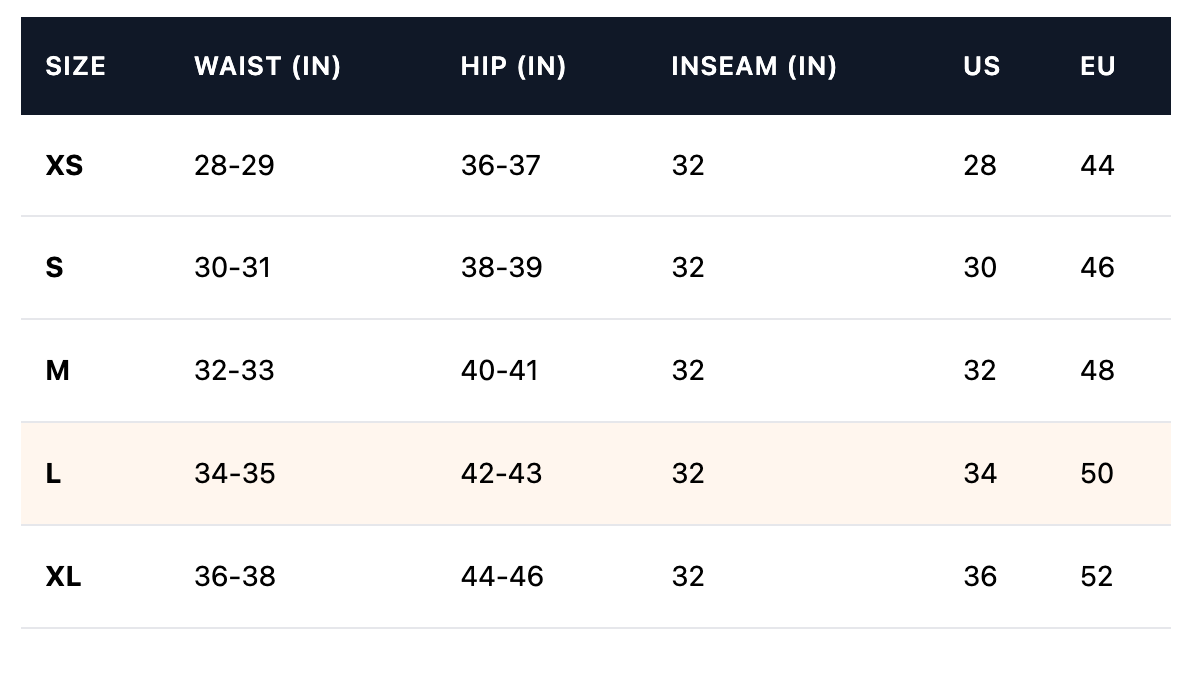1194x680 pixels.
Task: Click the INSEAM (IN) header
Action: [754, 66]
